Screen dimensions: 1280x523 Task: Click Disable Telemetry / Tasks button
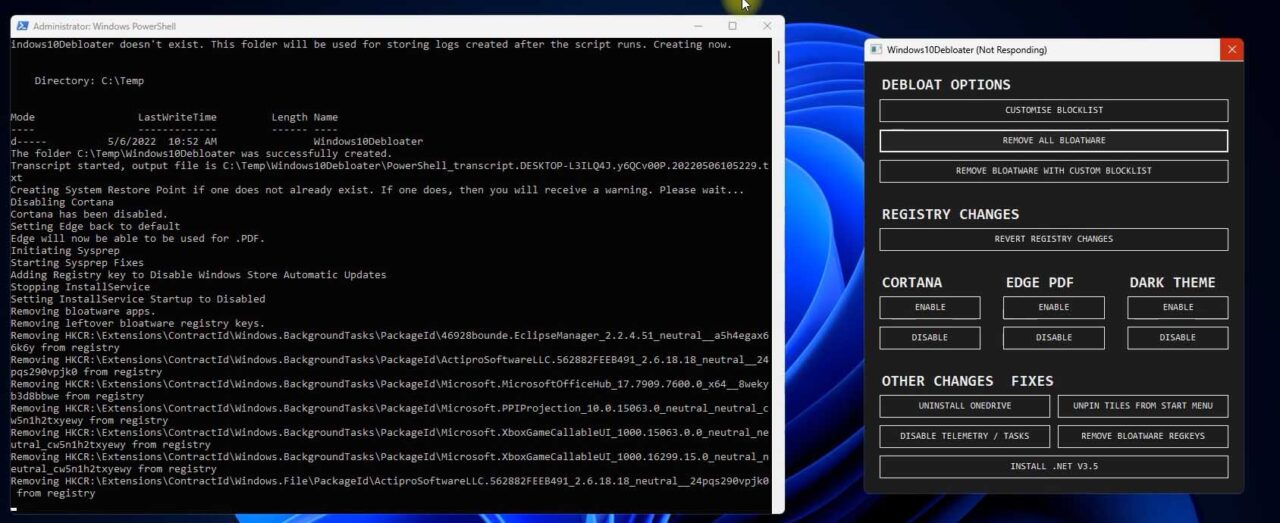coord(965,436)
